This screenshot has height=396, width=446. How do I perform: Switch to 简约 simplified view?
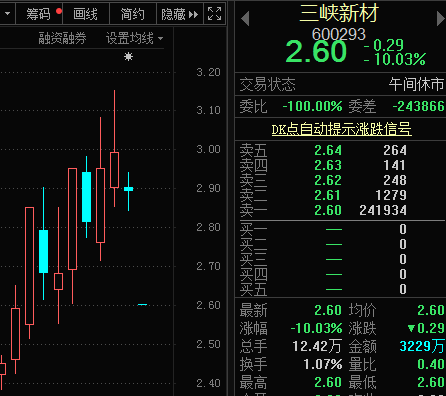(x=133, y=14)
